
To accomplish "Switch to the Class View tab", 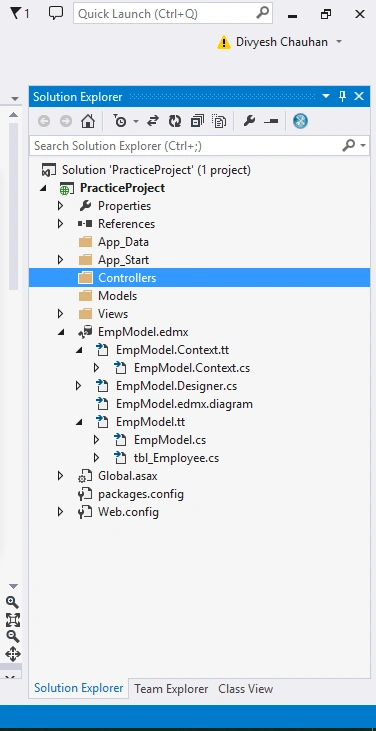I will pos(246,689).
